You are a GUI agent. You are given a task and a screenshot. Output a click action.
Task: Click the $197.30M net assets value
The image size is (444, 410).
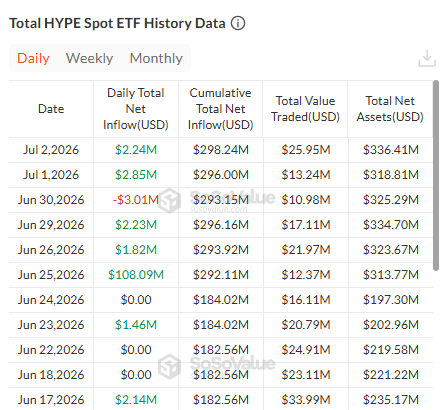click(x=391, y=300)
